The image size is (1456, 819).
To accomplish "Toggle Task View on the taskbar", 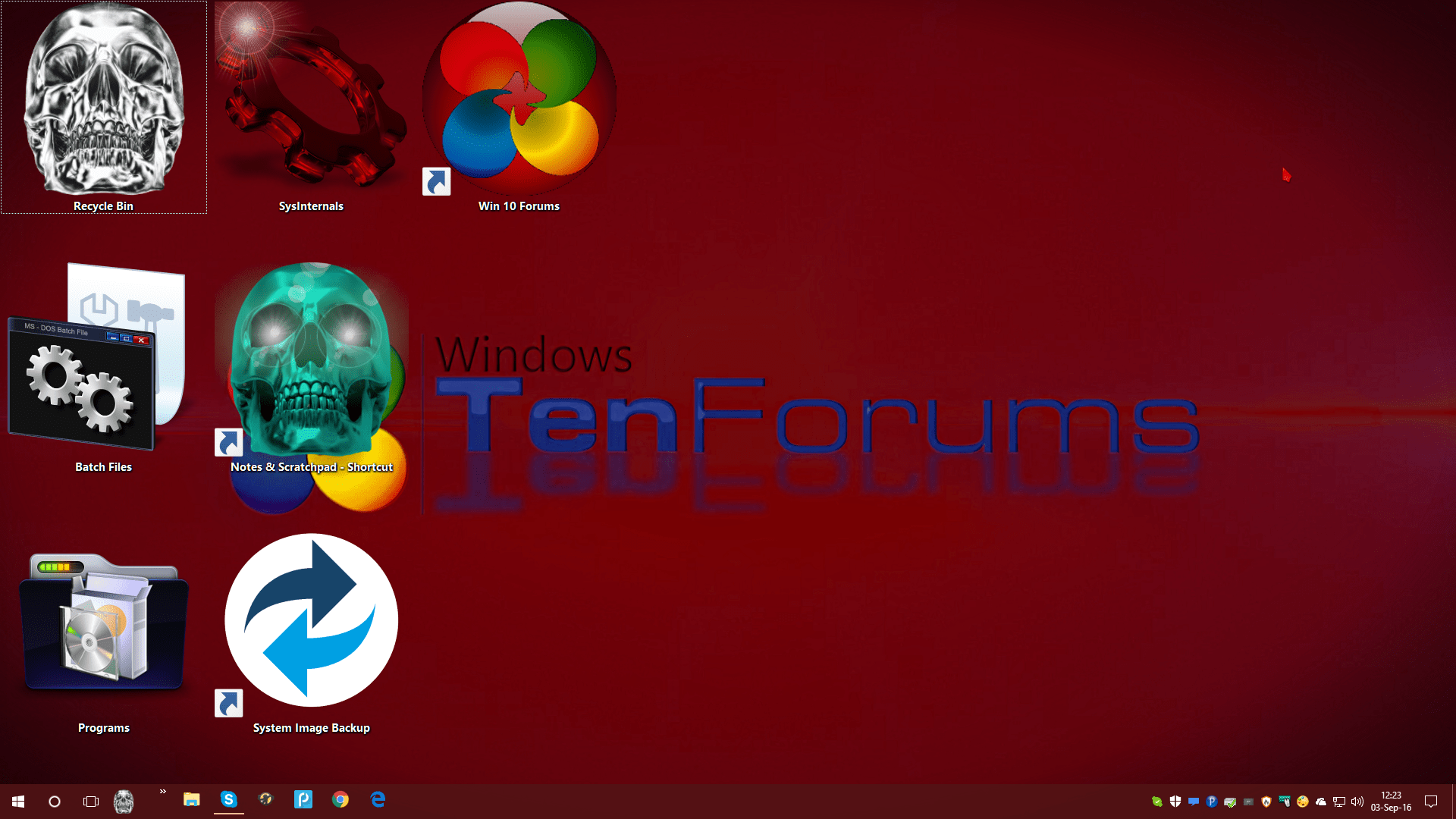I will 90,802.
